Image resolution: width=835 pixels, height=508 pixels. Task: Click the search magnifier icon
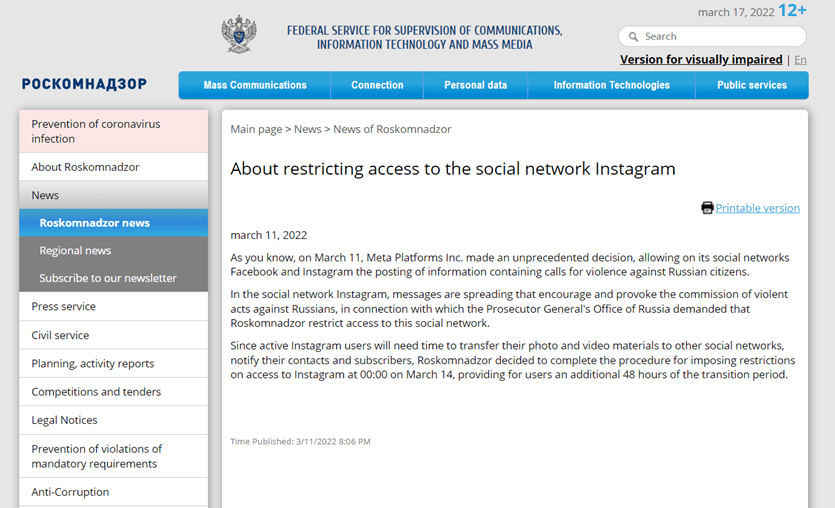[633, 37]
